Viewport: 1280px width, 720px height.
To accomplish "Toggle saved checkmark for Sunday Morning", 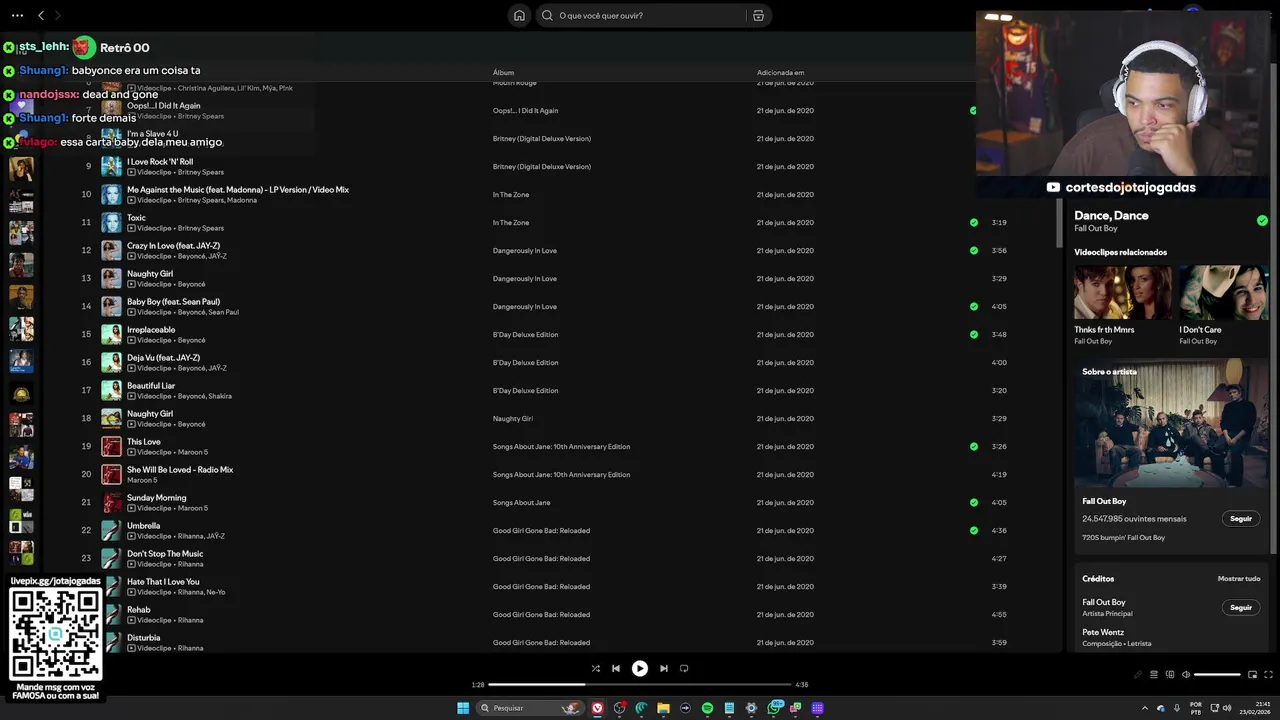I will click(973, 502).
